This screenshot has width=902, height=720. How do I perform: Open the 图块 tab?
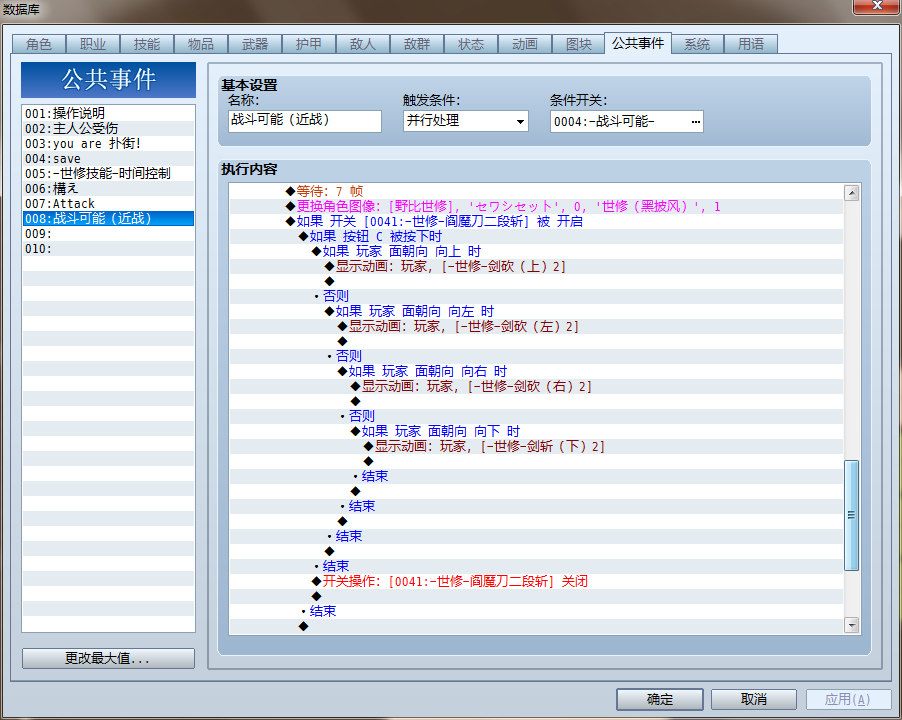(x=579, y=44)
